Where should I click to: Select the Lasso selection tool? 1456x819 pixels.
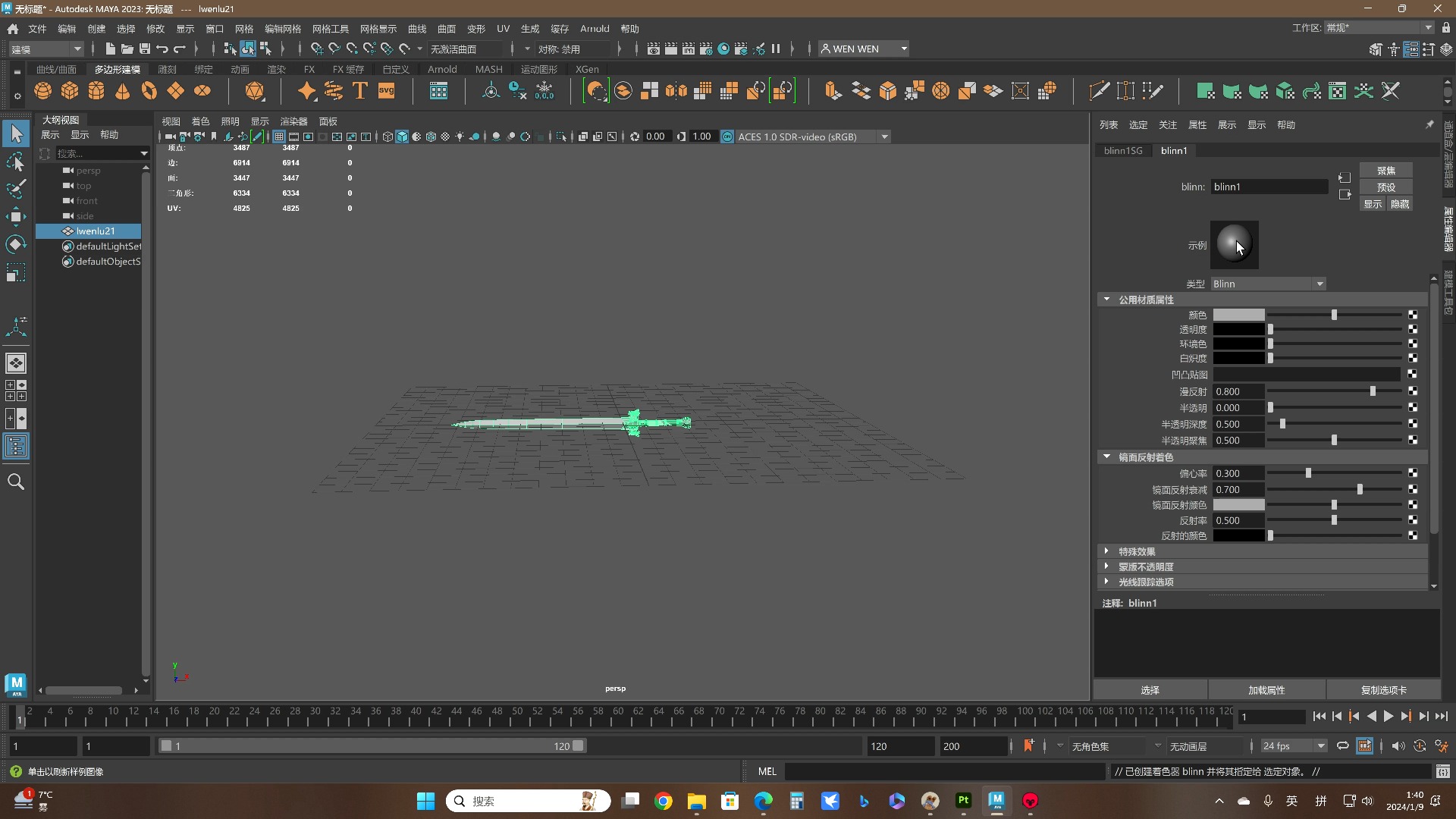click(x=16, y=162)
